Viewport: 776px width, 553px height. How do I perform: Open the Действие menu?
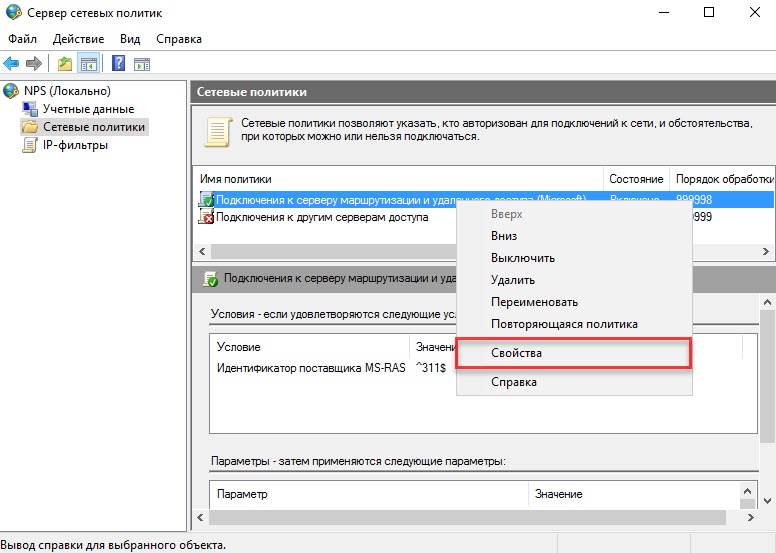(78, 39)
